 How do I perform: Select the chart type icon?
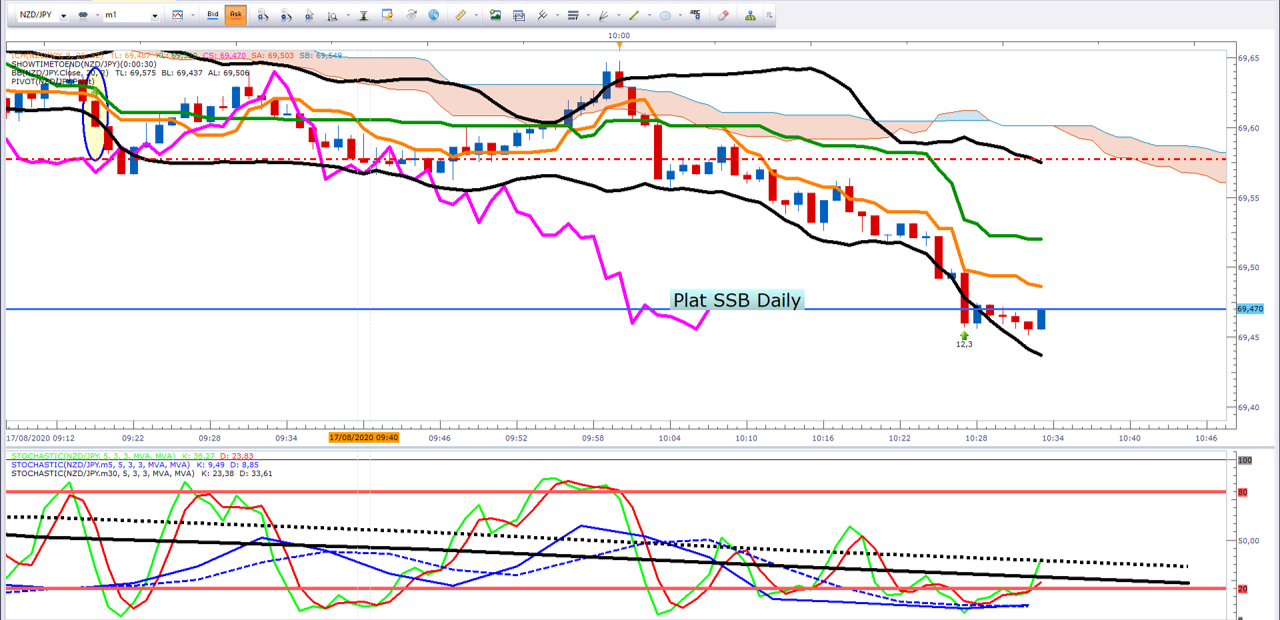click(x=177, y=15)
